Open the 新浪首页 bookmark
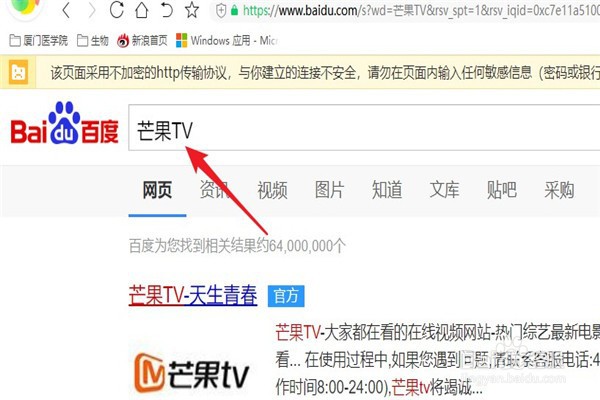This screenshot has width=600, height=400. 142,40
